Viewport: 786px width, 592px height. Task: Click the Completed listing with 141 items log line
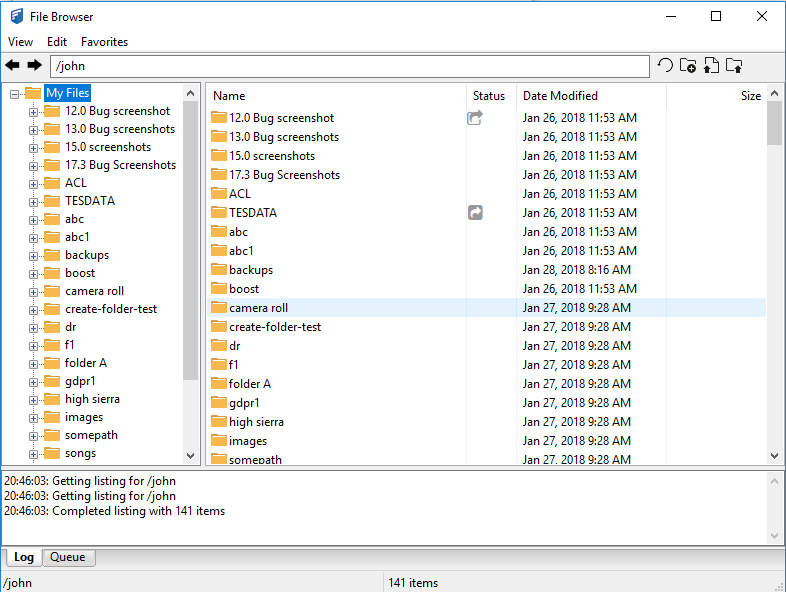point(114,511)
